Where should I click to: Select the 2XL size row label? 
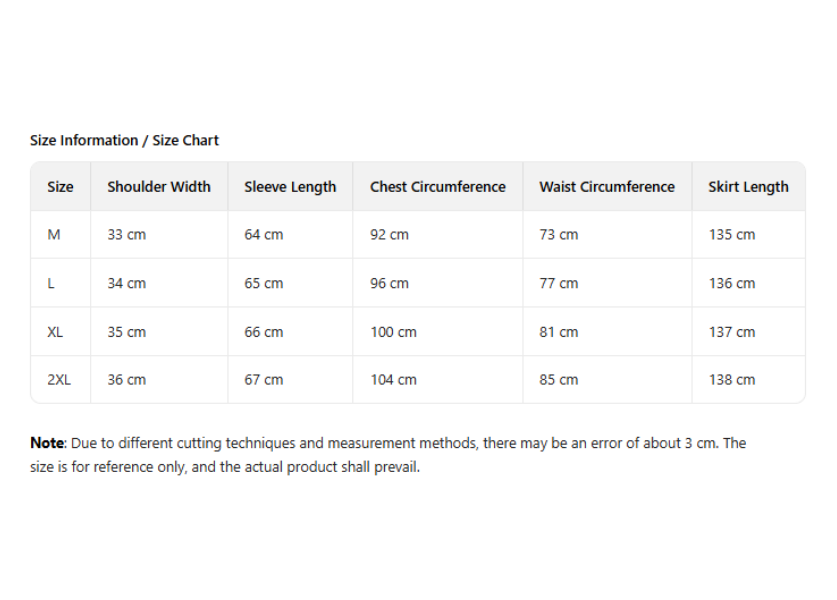[59, 380]
